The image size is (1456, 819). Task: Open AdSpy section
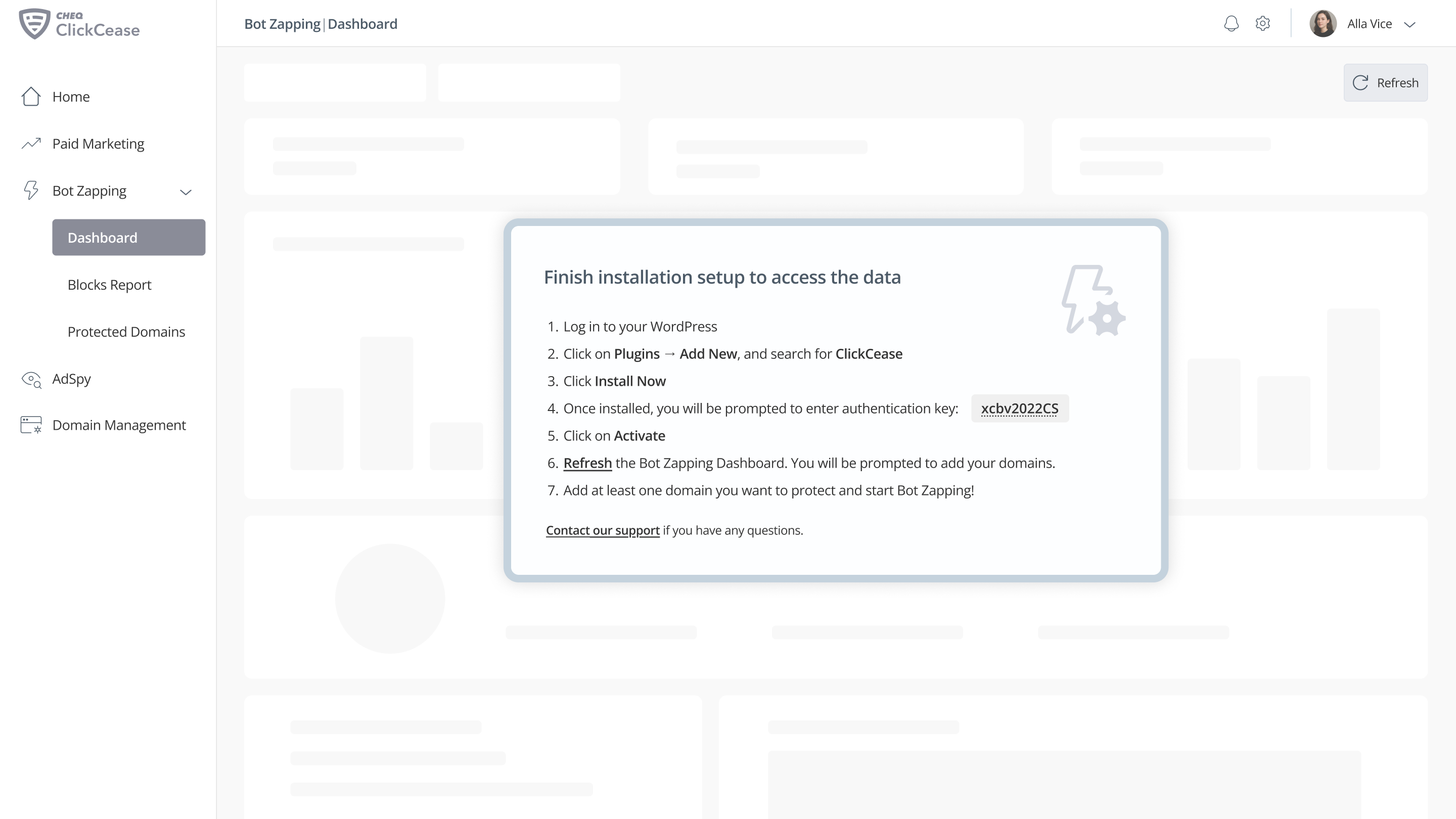click(x=71, y=379)
